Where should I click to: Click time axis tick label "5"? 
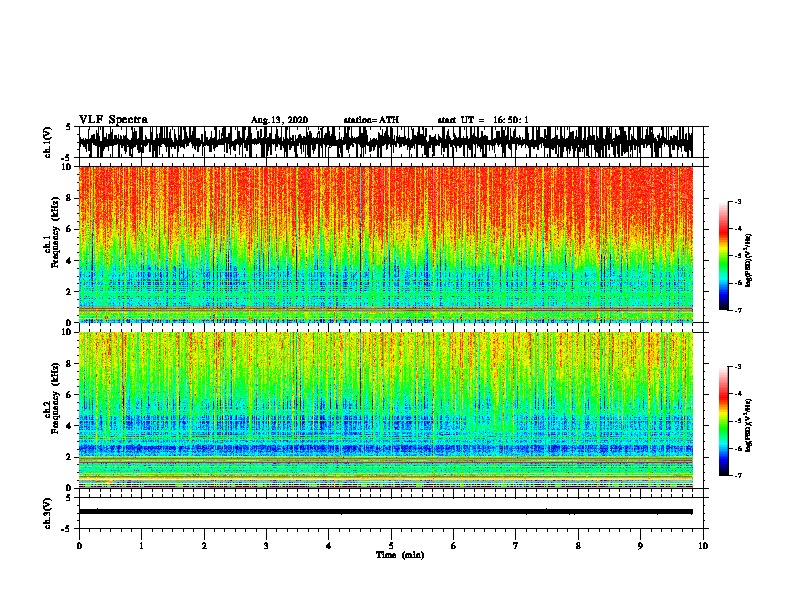pos(391,546)
